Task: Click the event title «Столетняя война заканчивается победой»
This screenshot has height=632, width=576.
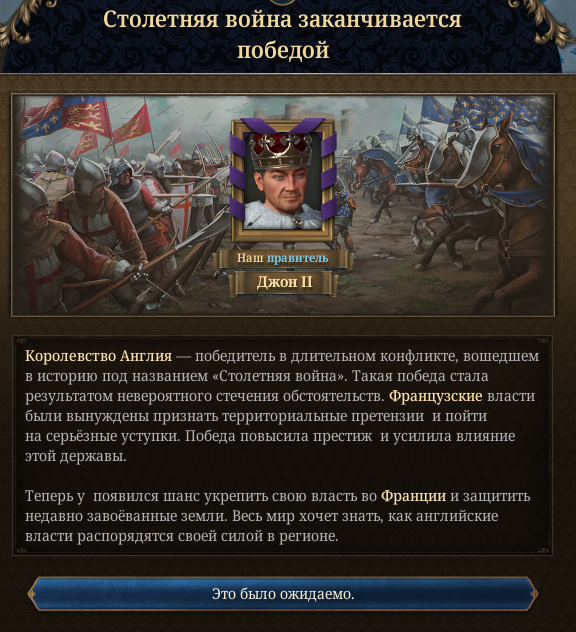Action: 283,35
